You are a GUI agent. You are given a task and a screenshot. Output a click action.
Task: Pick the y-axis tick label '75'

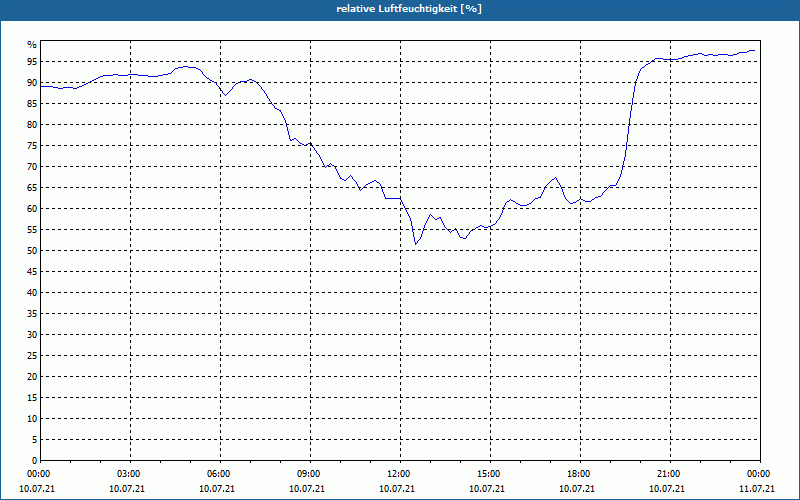[x=32, y=145]
